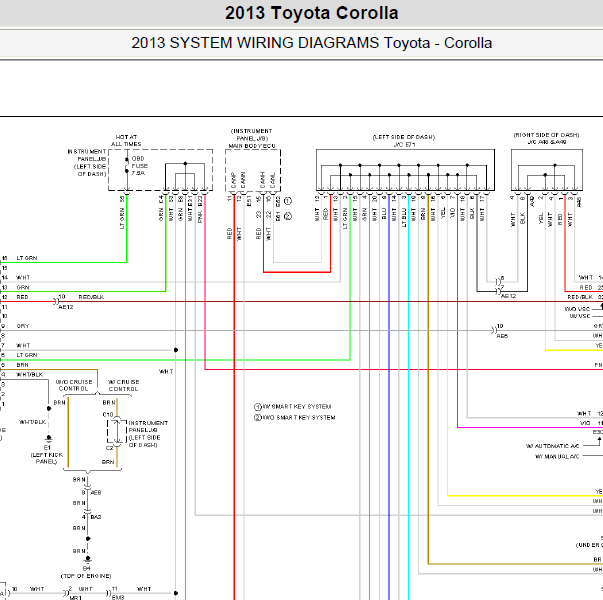Click the "W/ MANUAL A/C" label
This screenshot has width=603, height=600.
pos(557,456)
